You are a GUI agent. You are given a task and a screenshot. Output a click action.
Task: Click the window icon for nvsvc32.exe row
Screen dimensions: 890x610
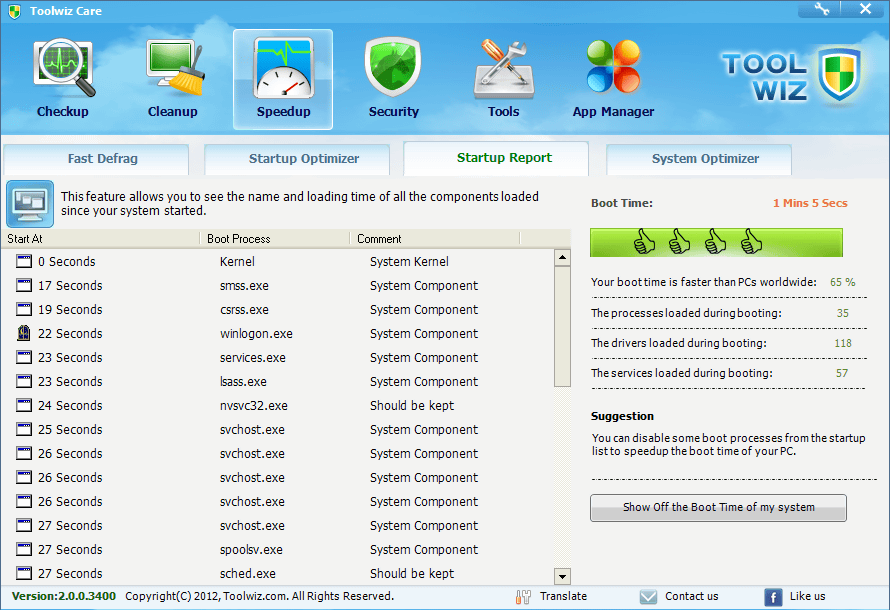click(24, 405)
